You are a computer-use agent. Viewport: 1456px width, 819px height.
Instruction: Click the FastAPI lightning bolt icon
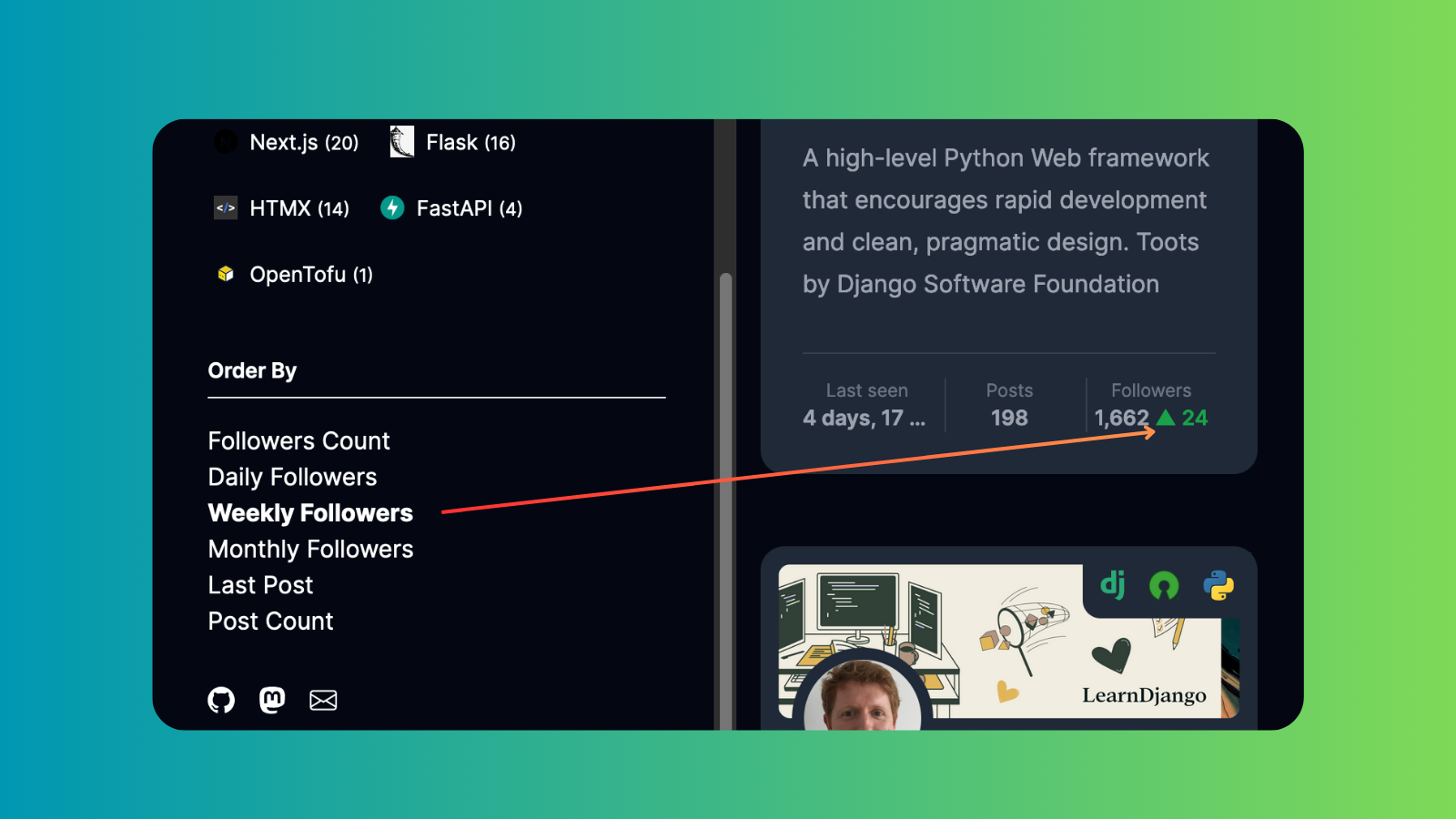(x=392, y=208)
